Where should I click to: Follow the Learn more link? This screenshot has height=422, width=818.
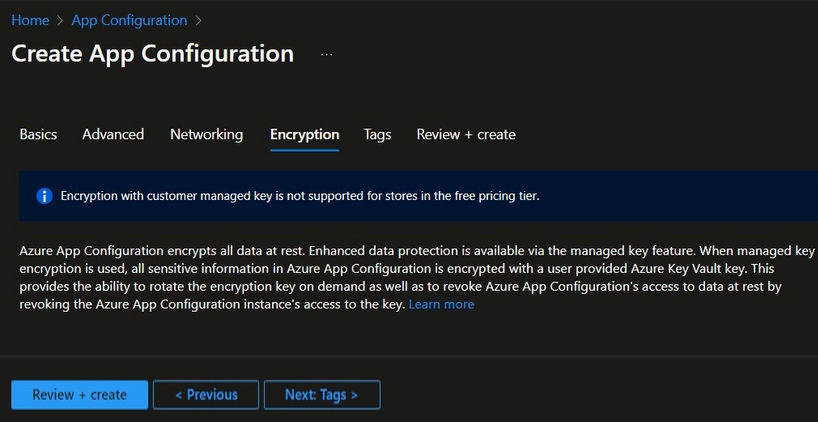coord(441,304)
